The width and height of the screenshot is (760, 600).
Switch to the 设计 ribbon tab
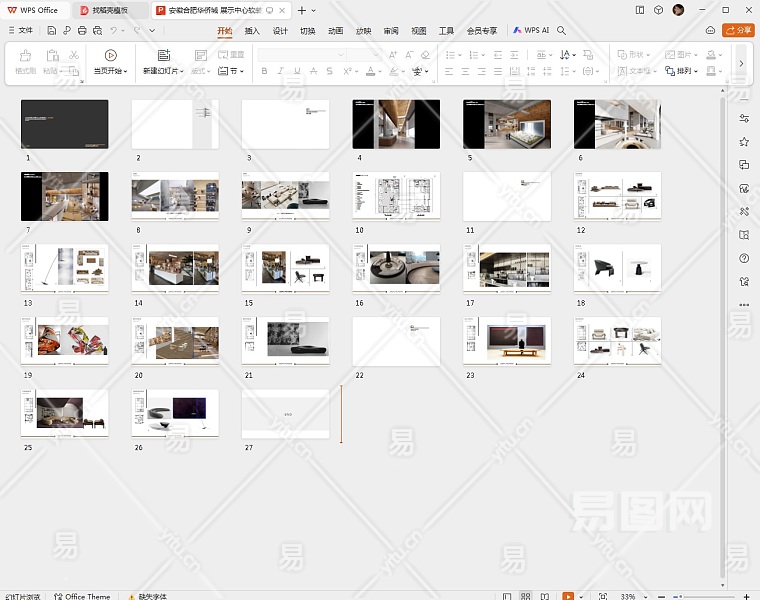point(280,30)
